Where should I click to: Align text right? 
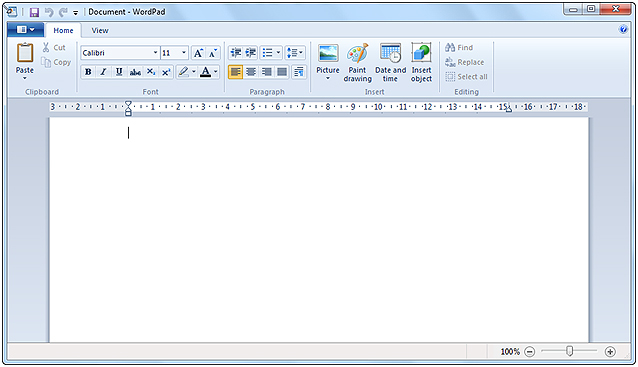pos(267,72)
